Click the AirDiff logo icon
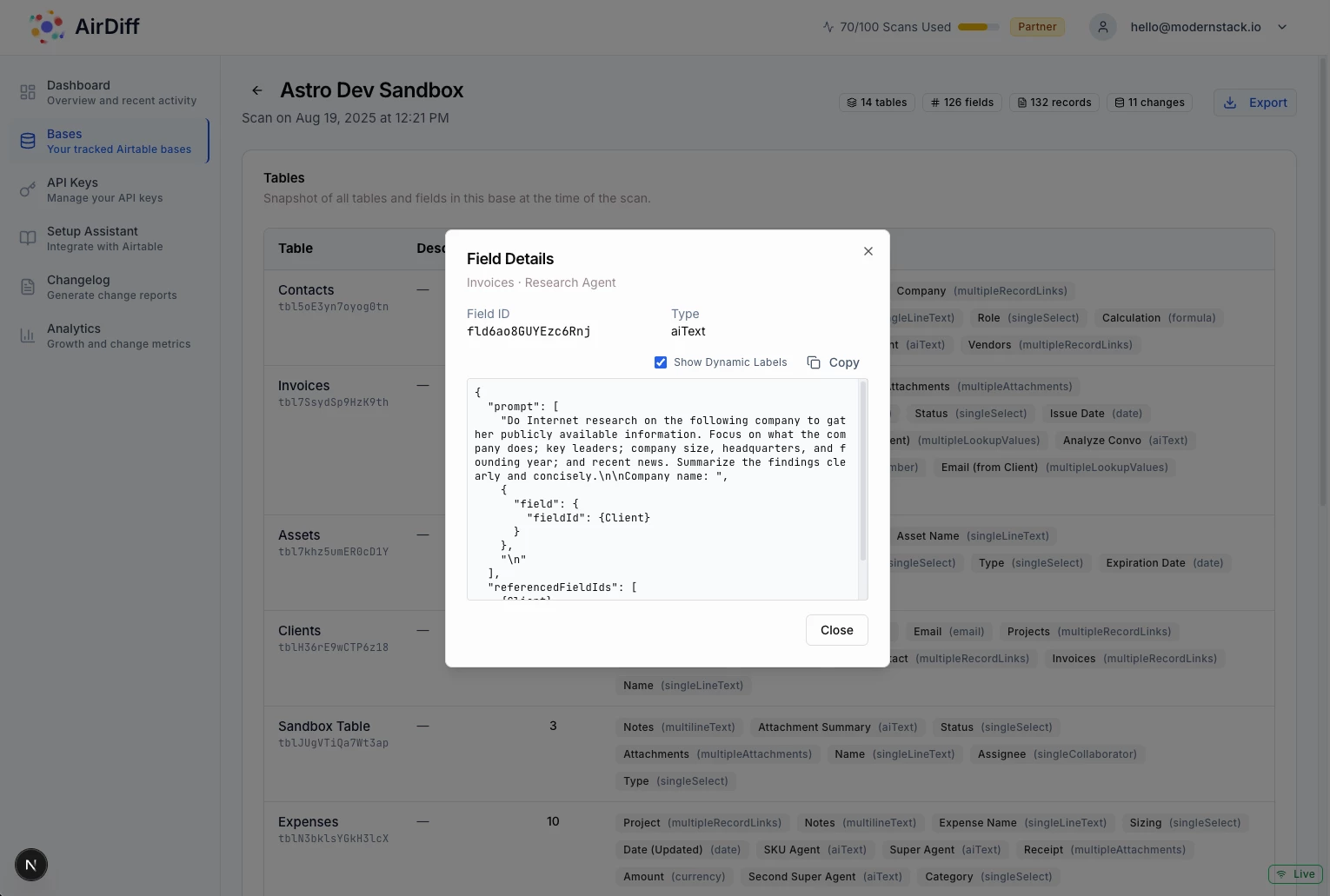Image resolution: width=1330 pixels, height=896 pixels. (47, 27)
